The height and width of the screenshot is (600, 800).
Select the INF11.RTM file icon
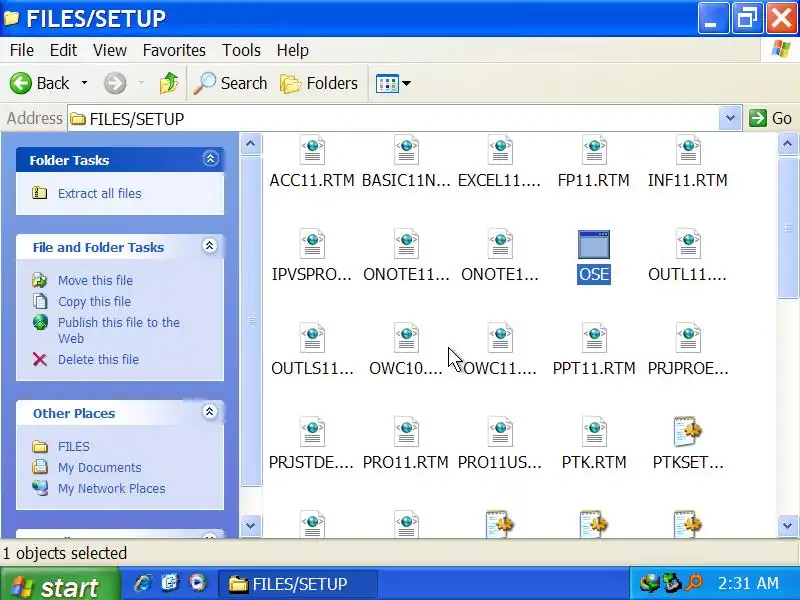[x=688, y=150]
